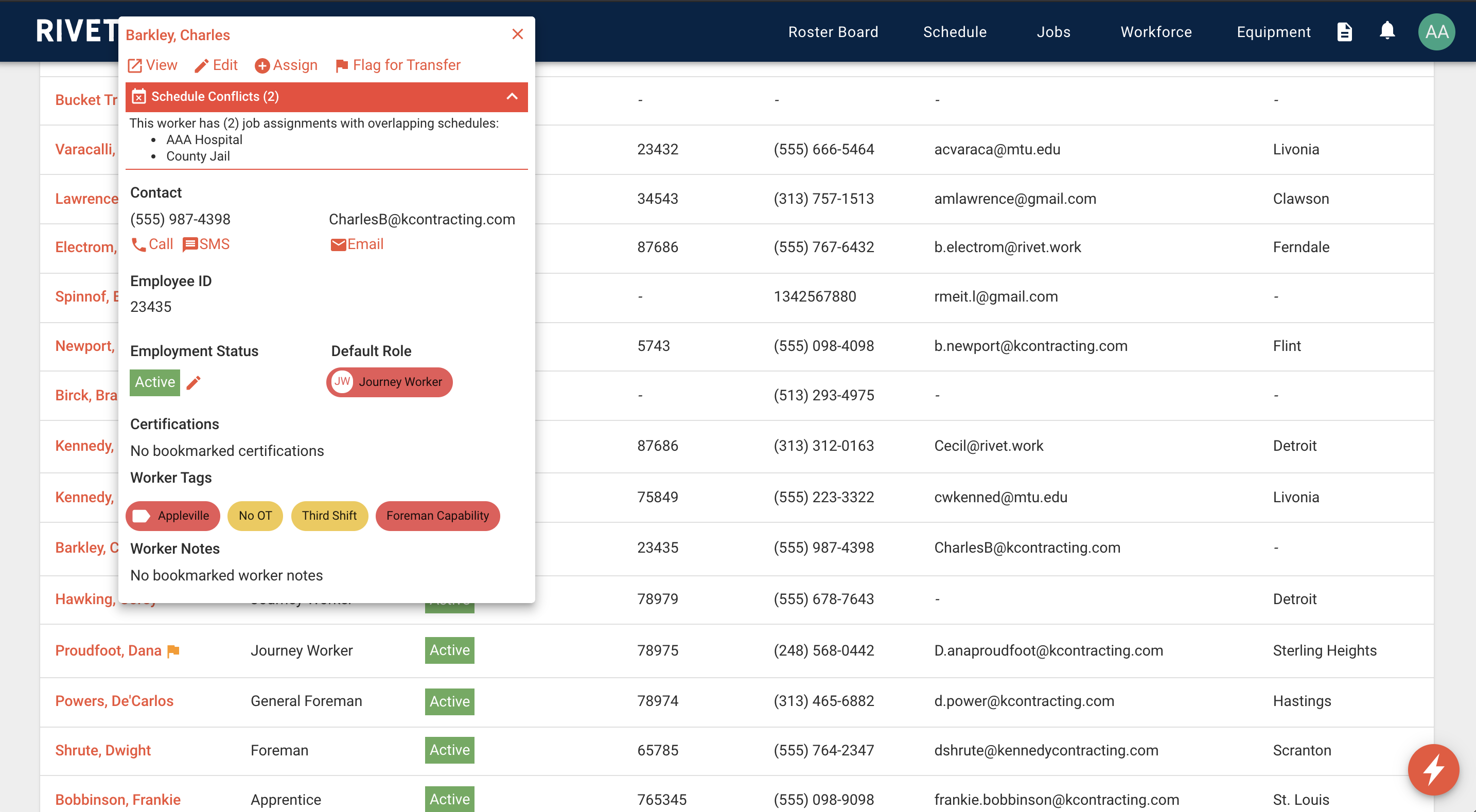Click the Schedule Conflicts warning icon

(138, 96)
